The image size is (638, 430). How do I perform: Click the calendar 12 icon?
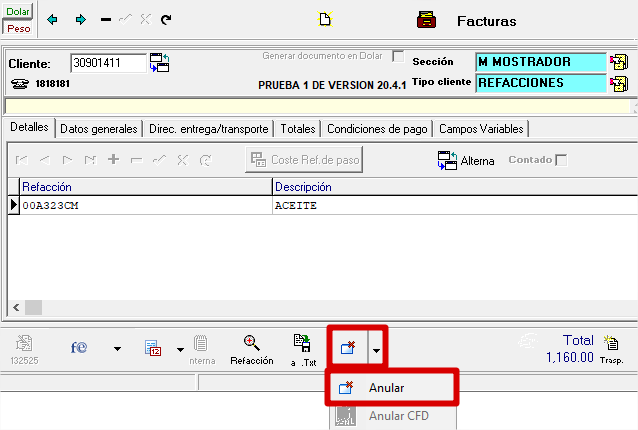[153, 348]
